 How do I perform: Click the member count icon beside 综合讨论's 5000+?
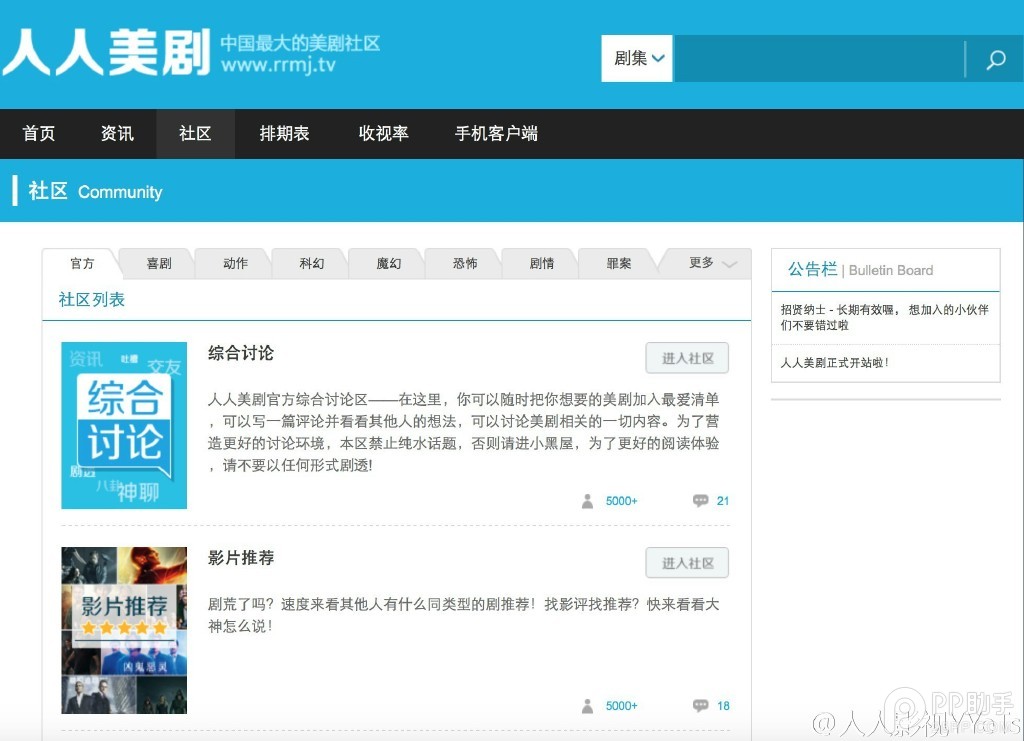click(588, 501)
